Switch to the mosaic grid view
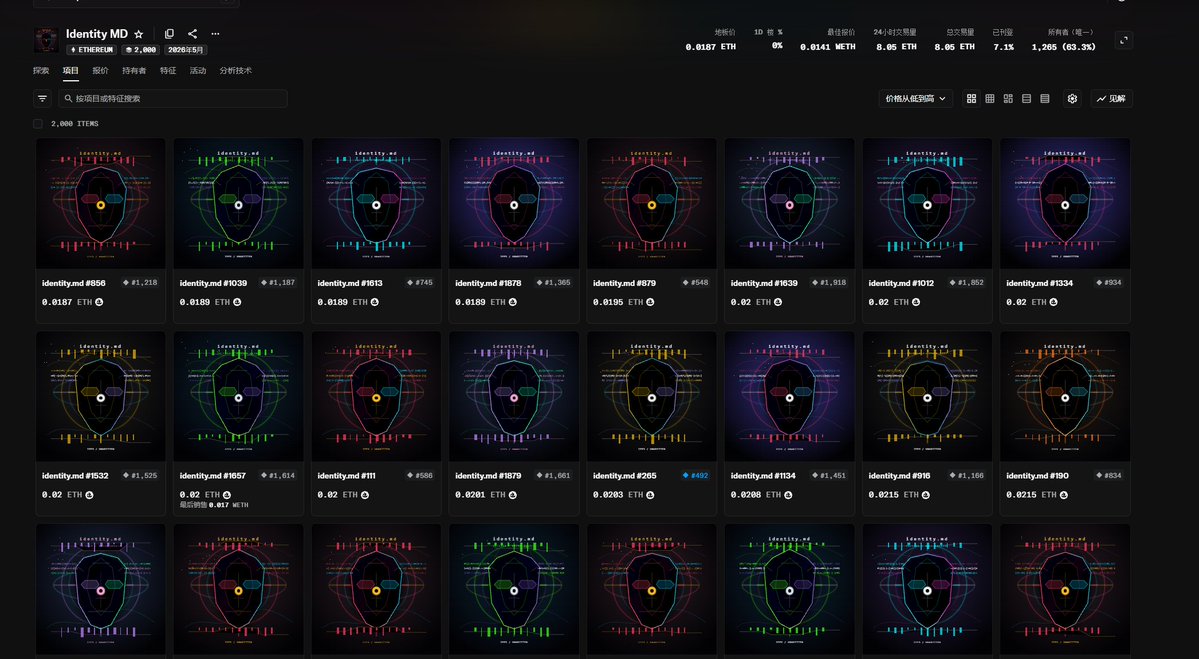Viewport: 1199px width, 659px height. tap(1008, 99)
